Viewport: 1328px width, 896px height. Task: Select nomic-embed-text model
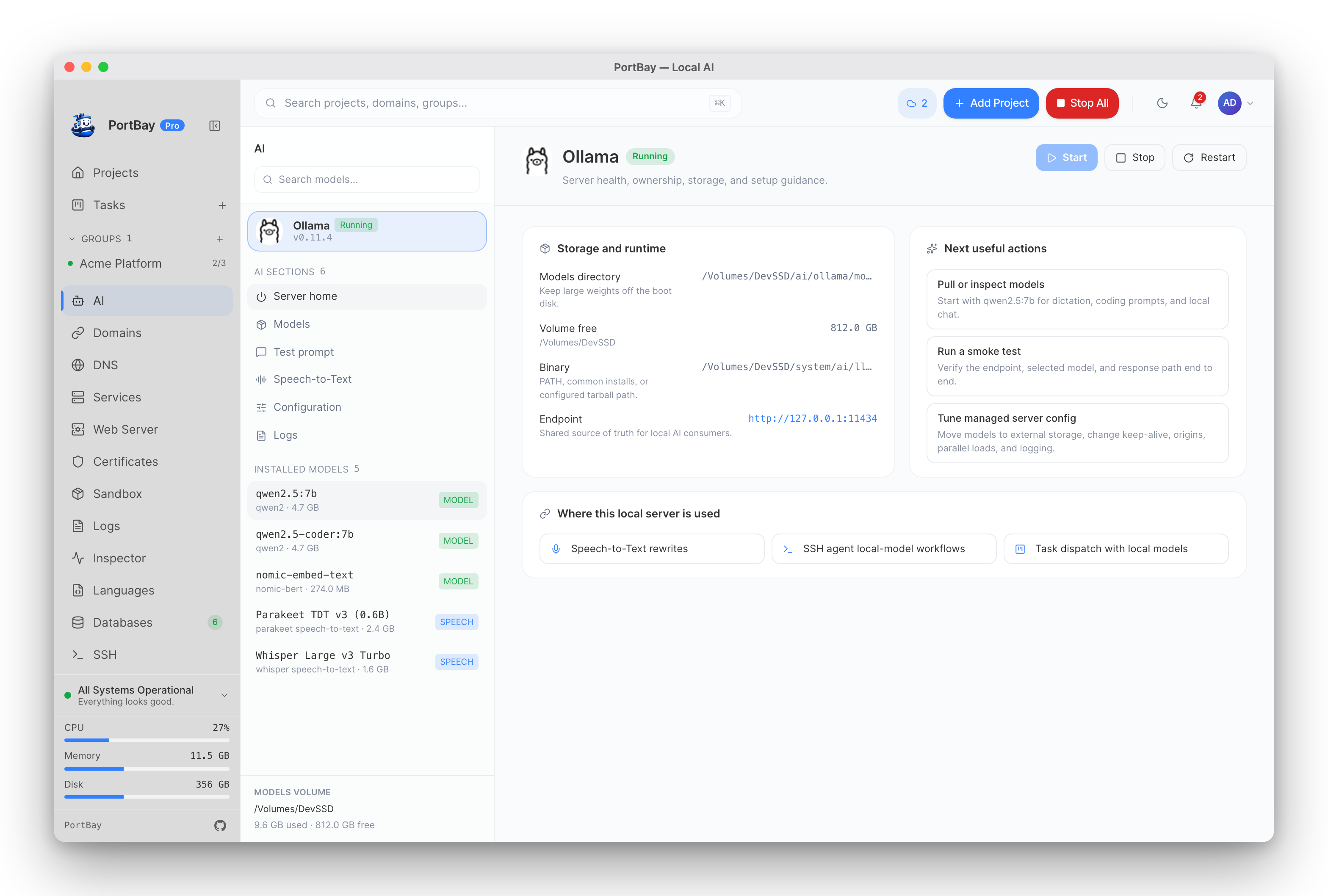pos(367,581)
